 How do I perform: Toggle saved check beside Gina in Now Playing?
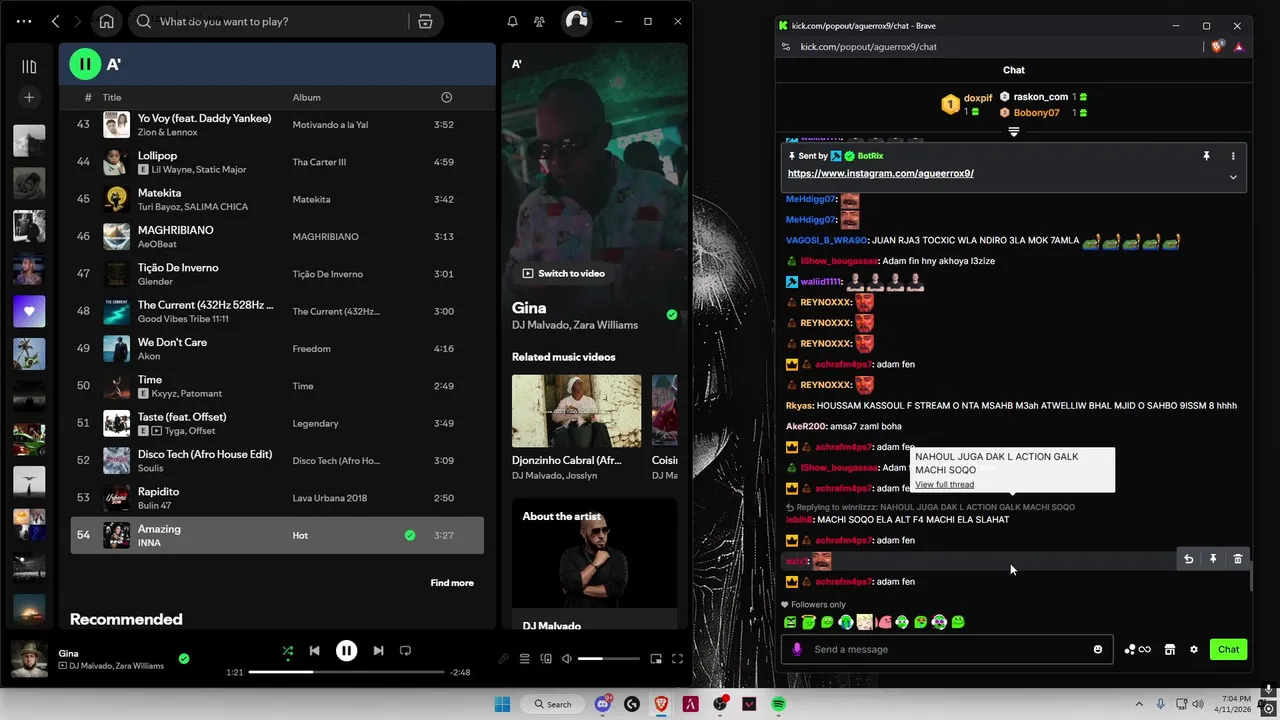click(x=671, y=314)
